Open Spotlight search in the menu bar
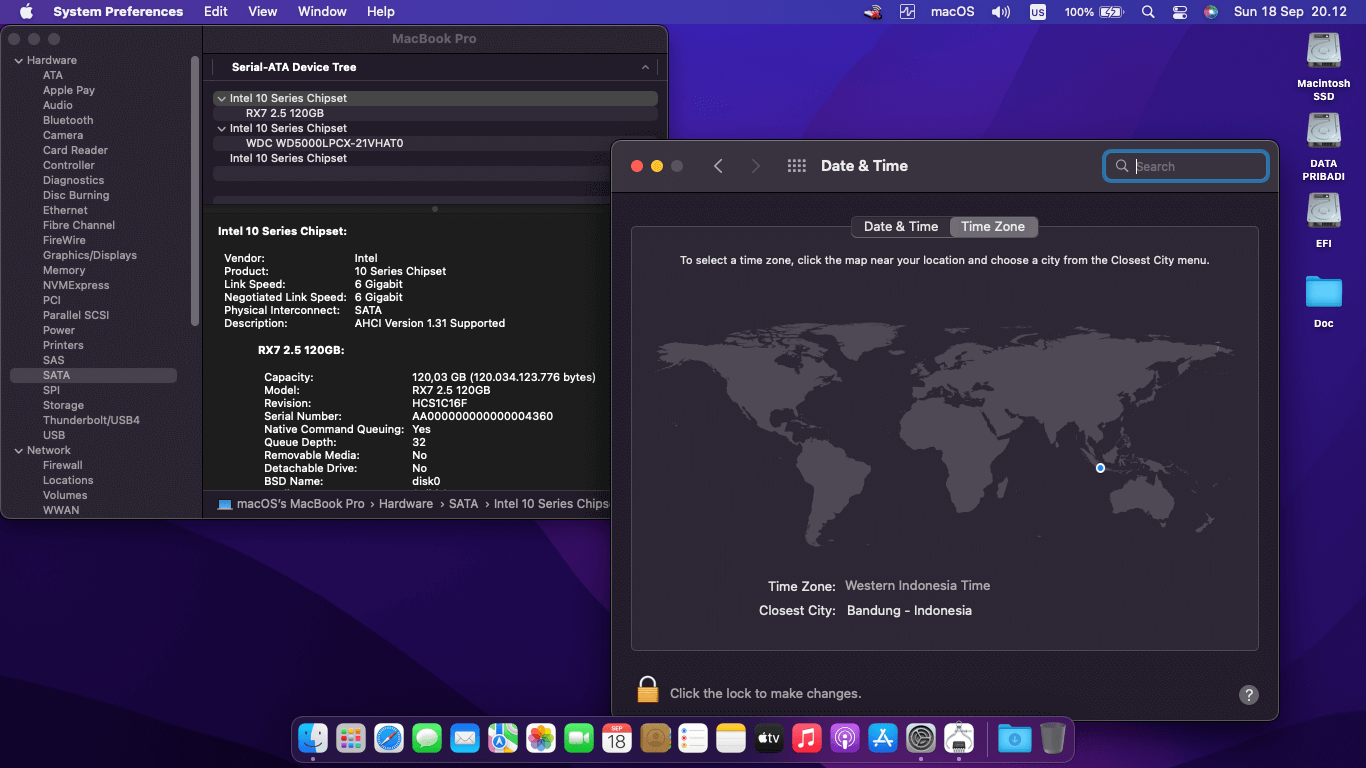The image size is (1366, 768). [x=1148, y=12]
